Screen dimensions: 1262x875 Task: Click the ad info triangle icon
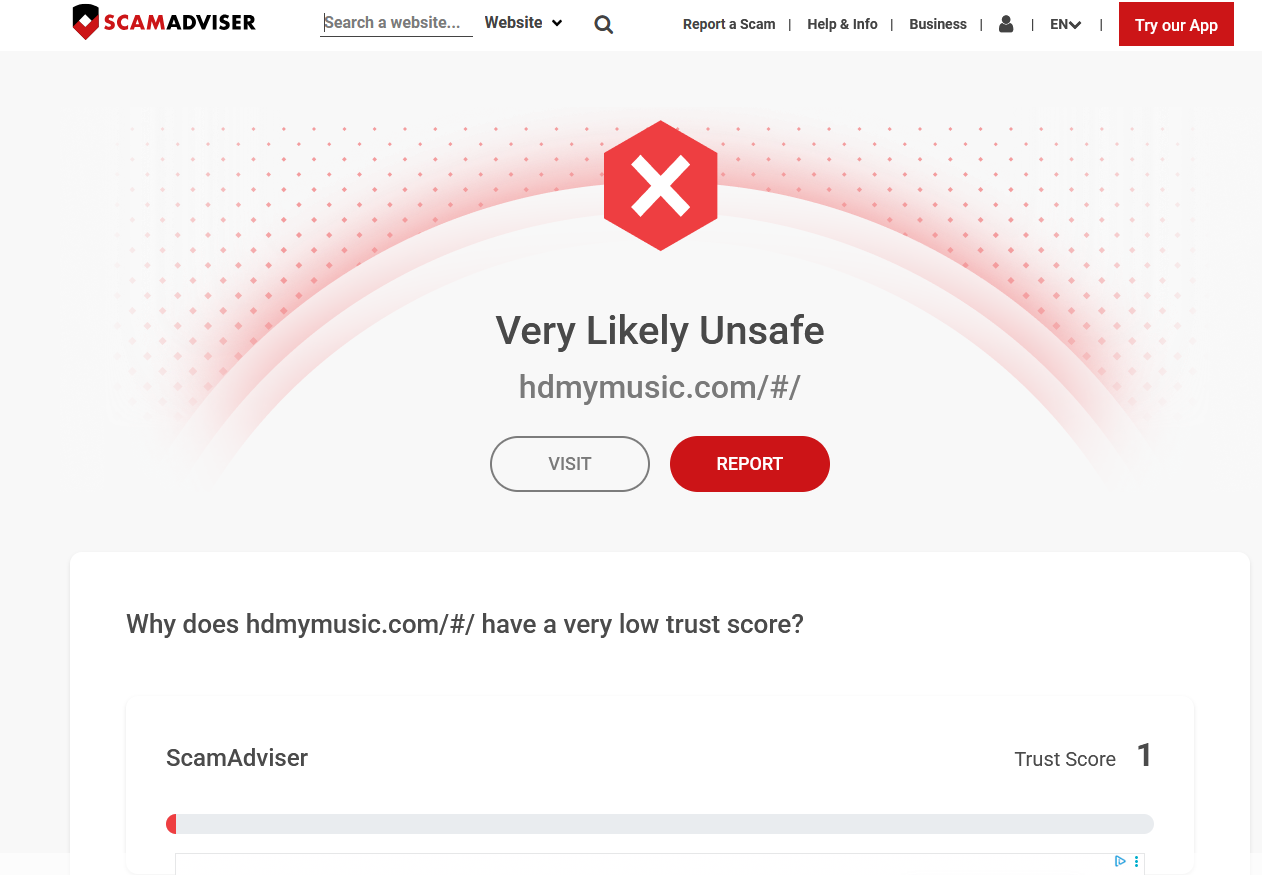pos(1120,861)
